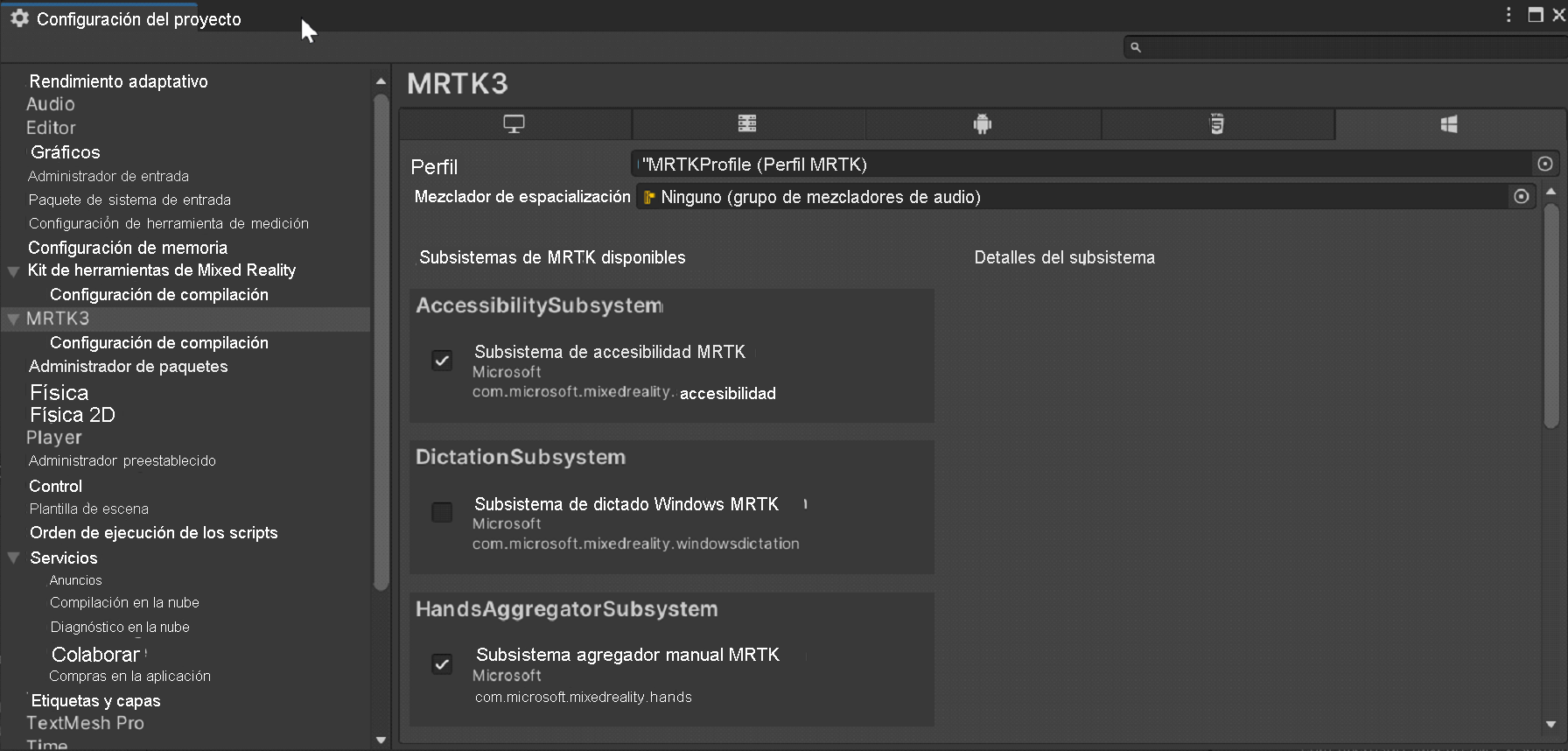Open Configuración de compilación under MRTK3
This screenshot has height=751, width=1568.
pyautogui.click(x=159, y=343)
